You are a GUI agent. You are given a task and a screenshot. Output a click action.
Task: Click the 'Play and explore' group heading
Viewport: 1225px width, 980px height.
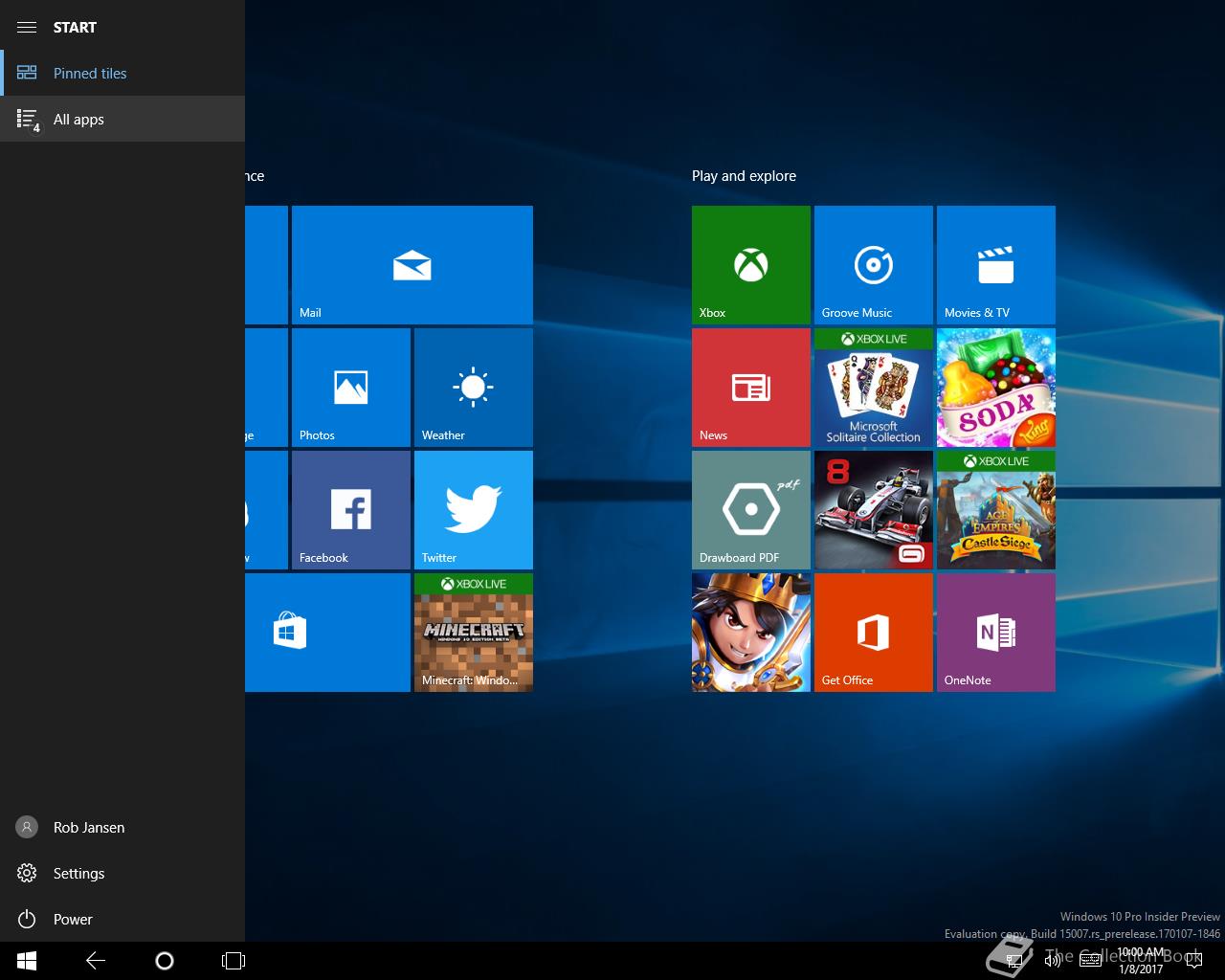[x=744, y=176]
